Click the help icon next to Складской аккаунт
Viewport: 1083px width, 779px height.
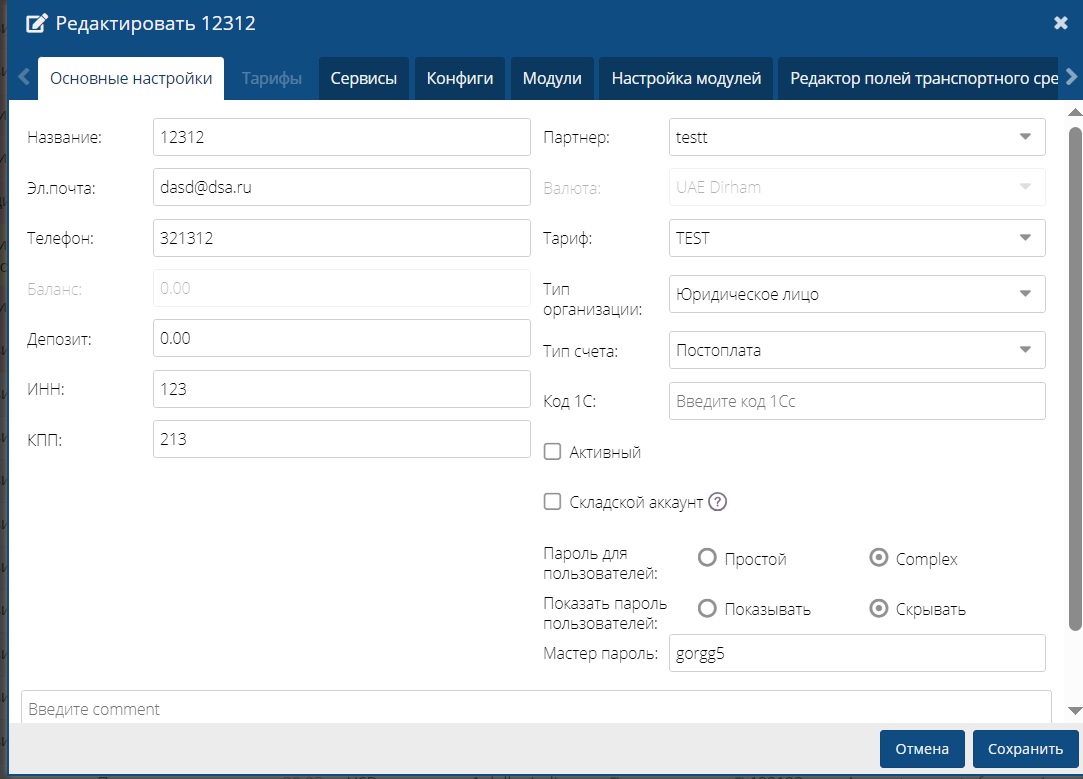point(717,502)
